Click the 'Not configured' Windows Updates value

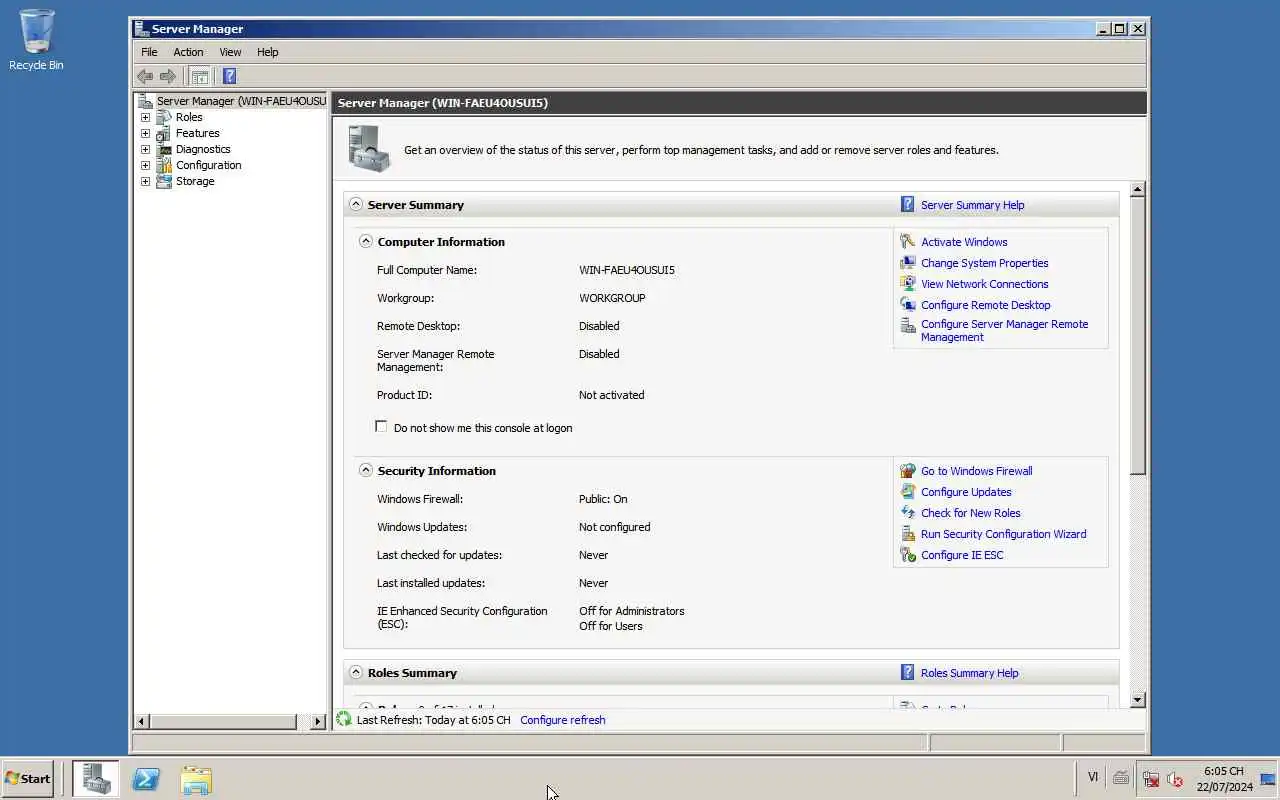[614, 527]
